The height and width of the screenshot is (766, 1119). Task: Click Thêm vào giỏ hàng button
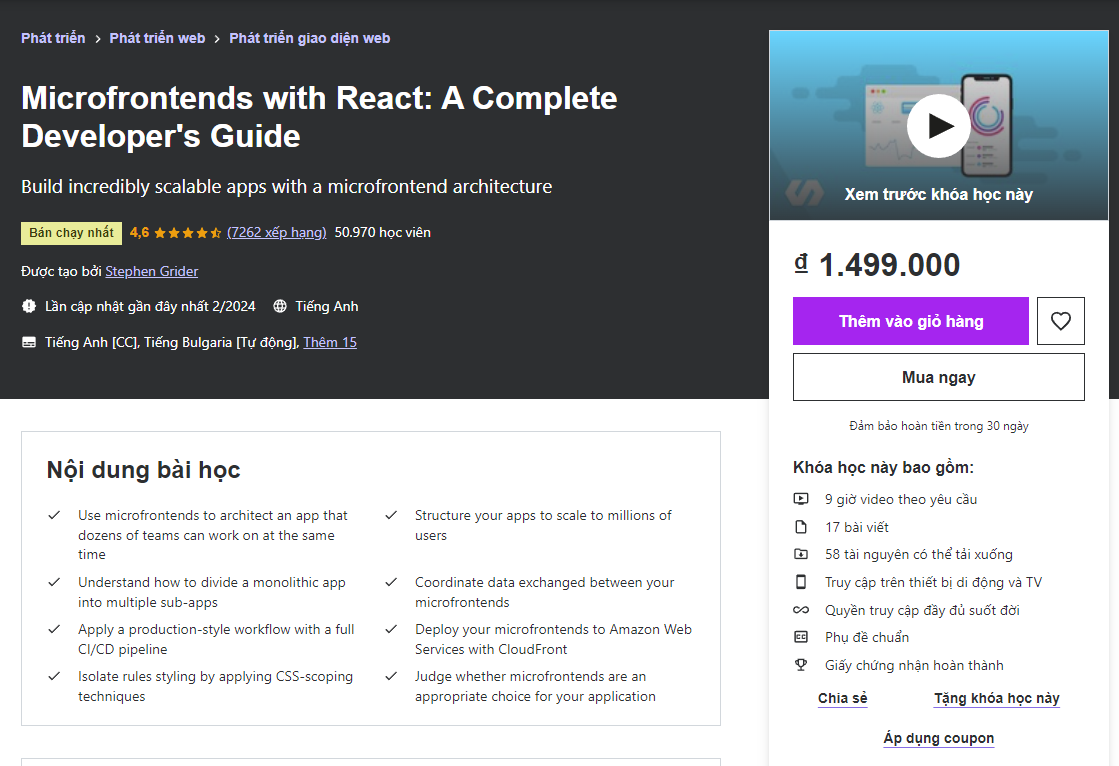910,321
